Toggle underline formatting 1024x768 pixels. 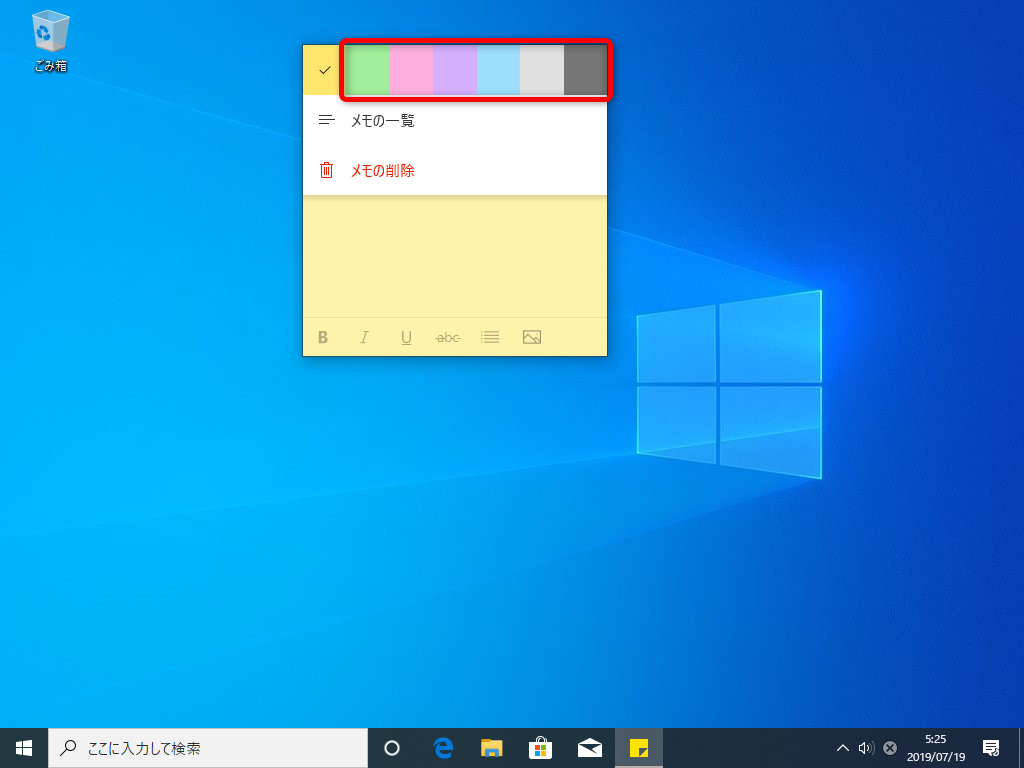point(406,337)
